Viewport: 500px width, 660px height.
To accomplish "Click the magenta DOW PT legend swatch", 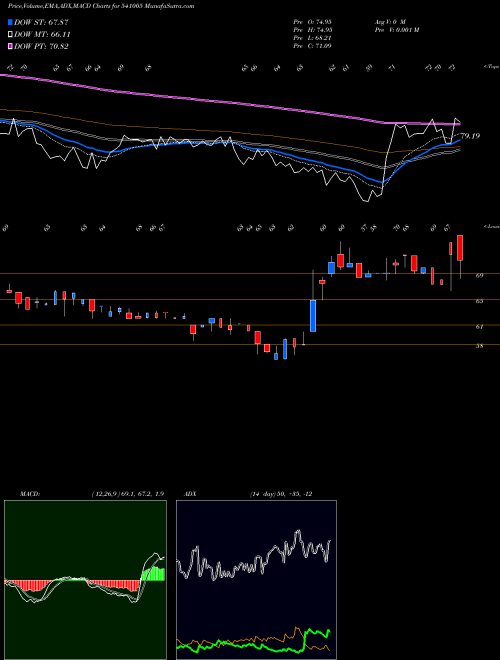I will coord(10,46).
